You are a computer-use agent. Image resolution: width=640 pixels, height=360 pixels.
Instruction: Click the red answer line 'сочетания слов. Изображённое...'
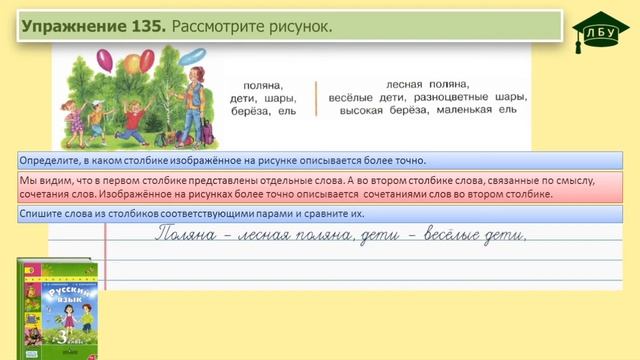[286, 194]
